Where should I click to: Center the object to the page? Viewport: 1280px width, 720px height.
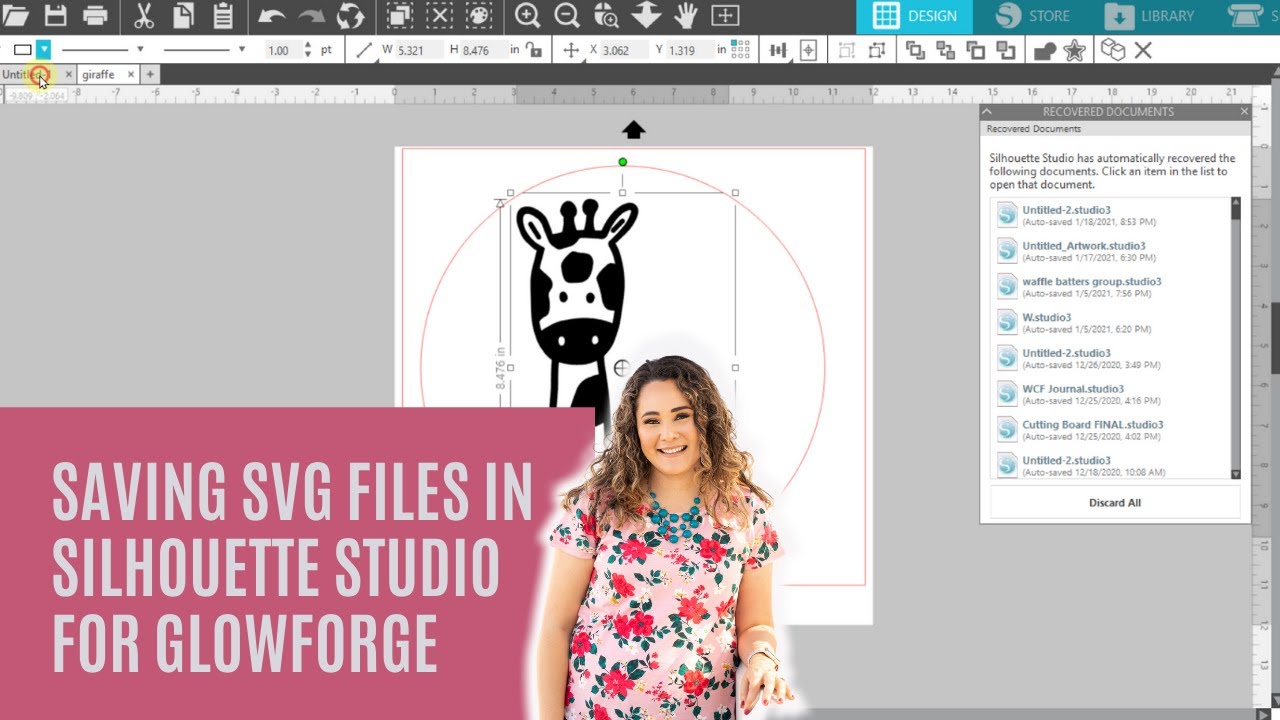(x=808, y=50)
